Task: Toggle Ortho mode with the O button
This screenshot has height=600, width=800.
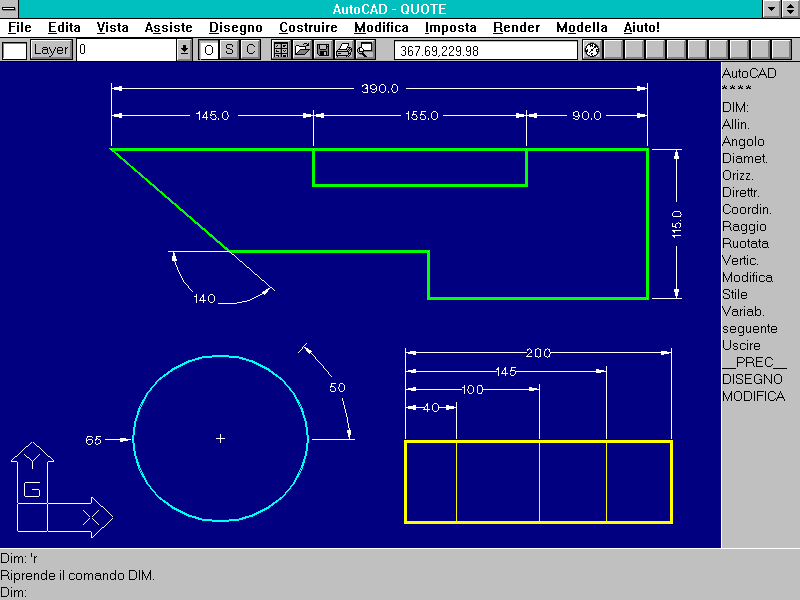Action: click(x=209, y=50)
